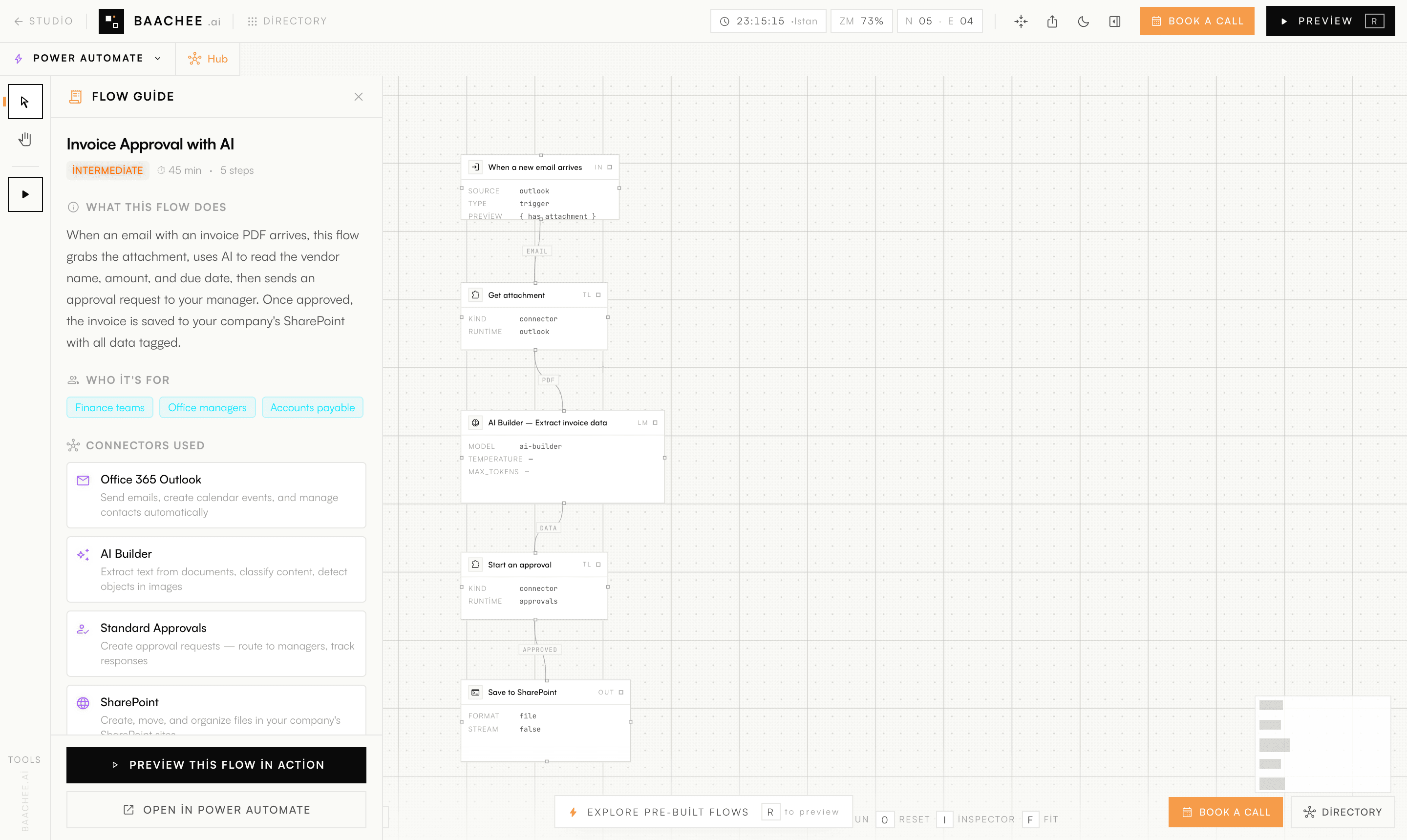Screen dimensions: 1407x840
Task: Click the bottom Directory button
Action: (x=1343, y=812)
